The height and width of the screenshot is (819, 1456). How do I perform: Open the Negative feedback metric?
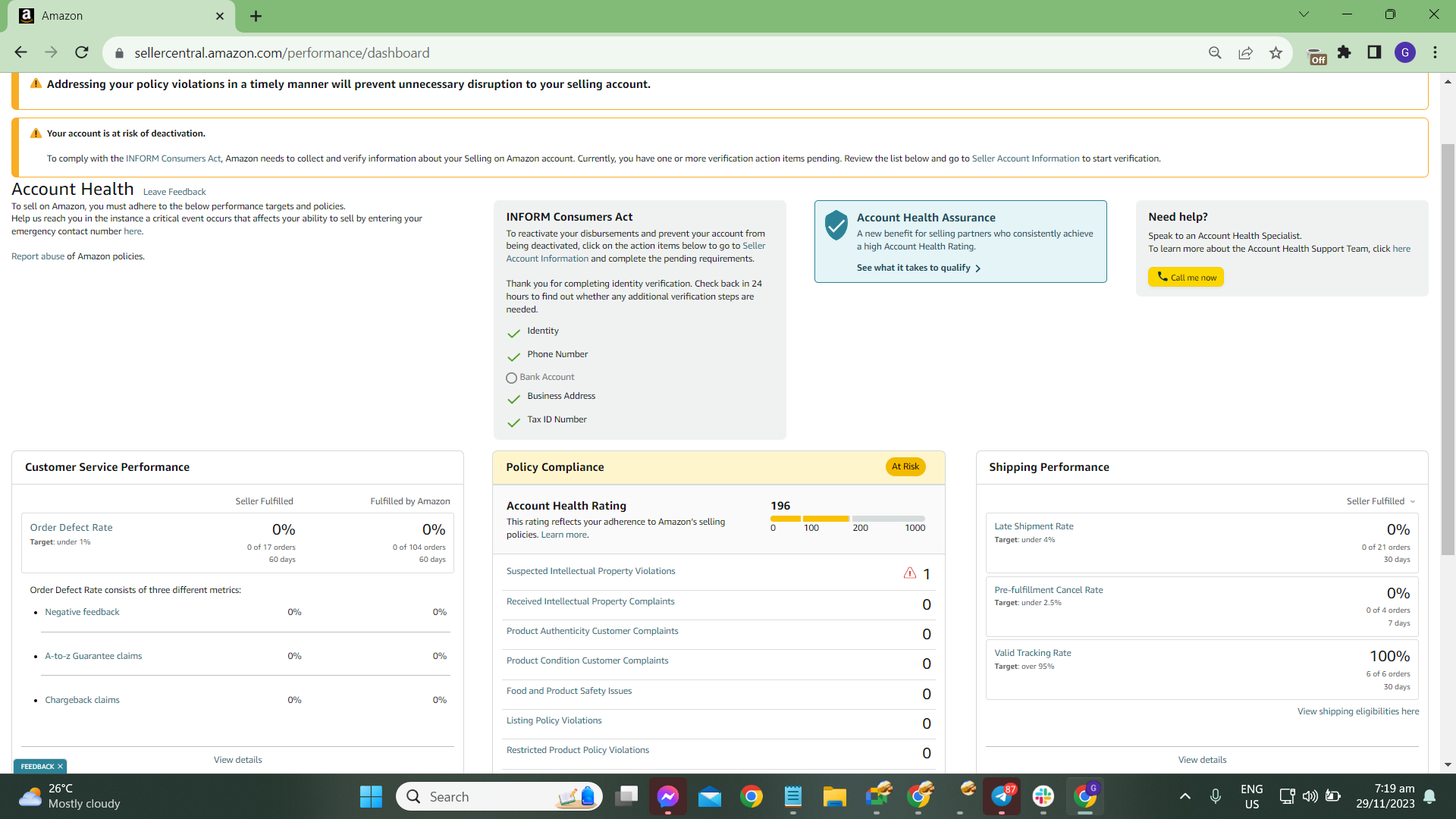click(82, 612)
